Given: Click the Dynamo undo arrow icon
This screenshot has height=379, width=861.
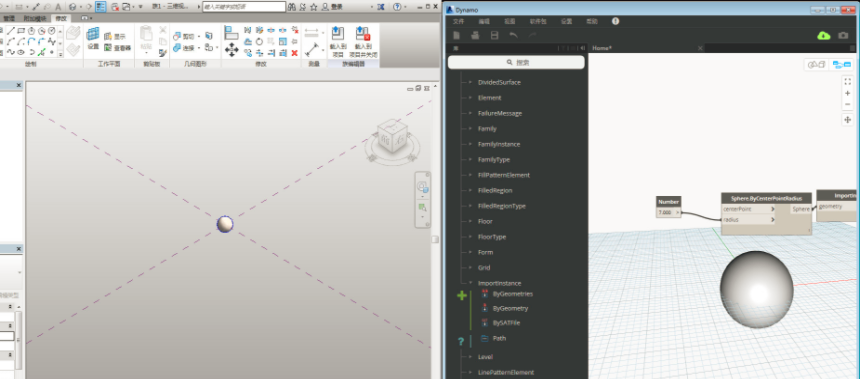Looking at the screenshot, I should [x=513, y=36].
